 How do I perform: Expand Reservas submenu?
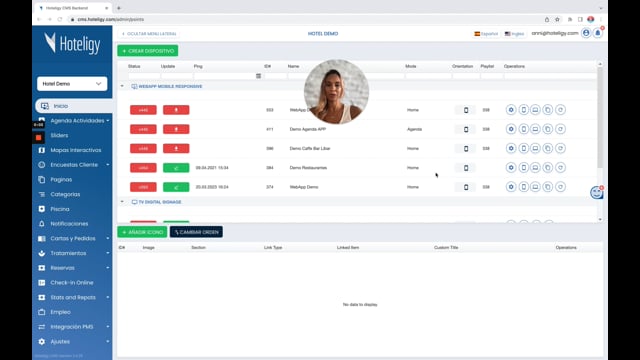(108, 268)
